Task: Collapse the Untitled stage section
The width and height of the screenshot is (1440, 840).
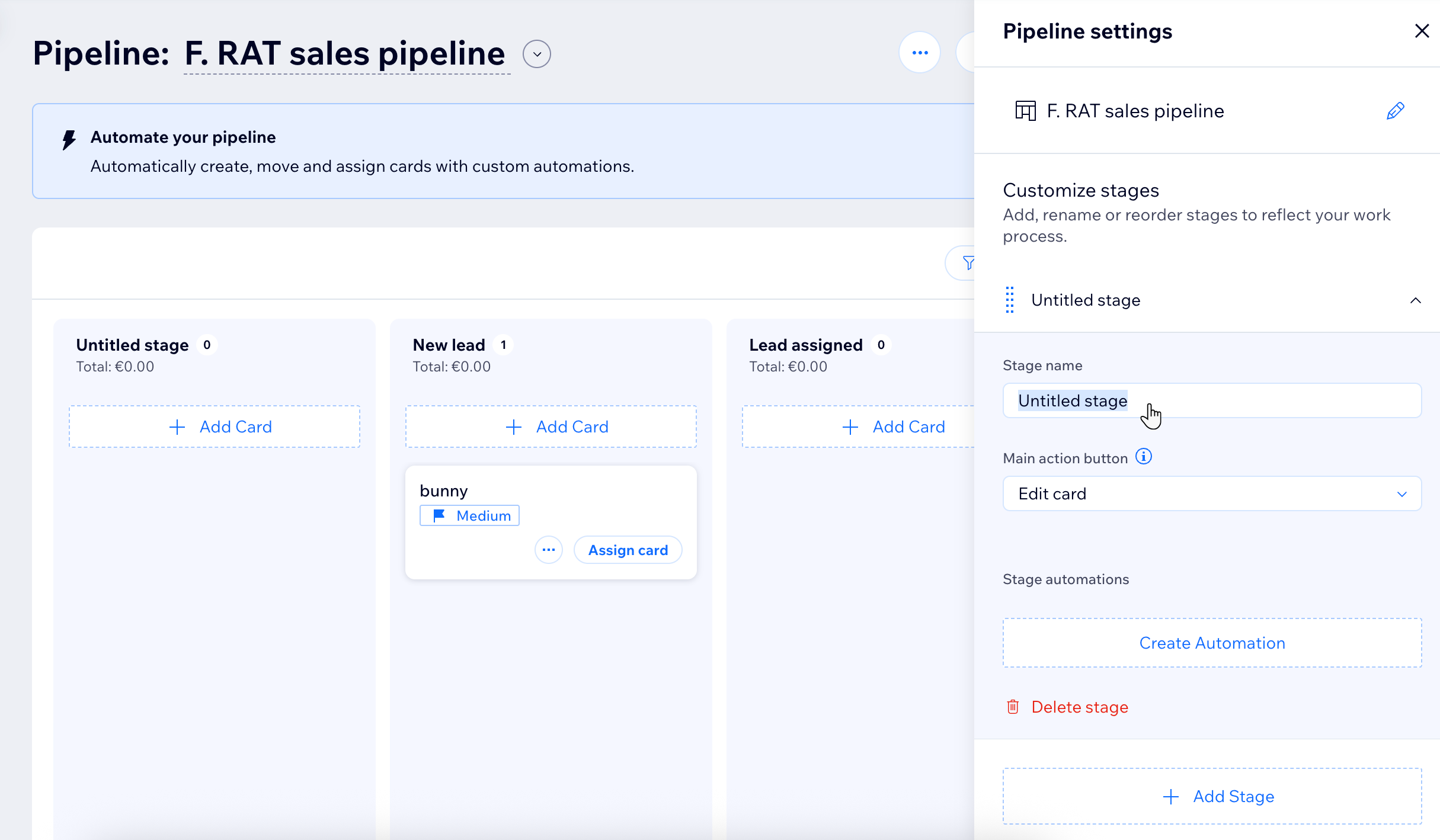Action: click(1416, 300)
